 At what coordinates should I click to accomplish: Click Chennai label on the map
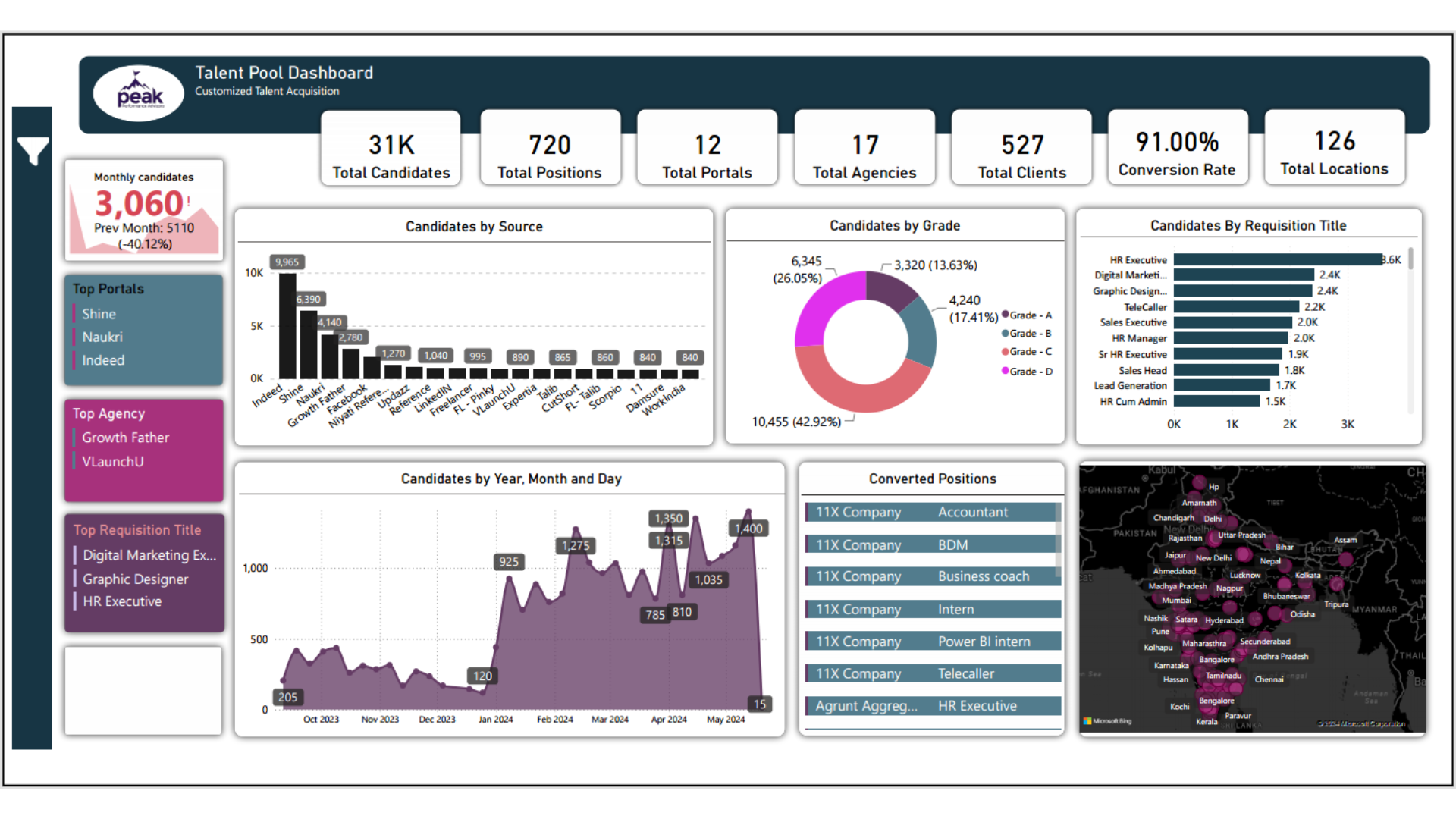click(x=1269, y=679)
